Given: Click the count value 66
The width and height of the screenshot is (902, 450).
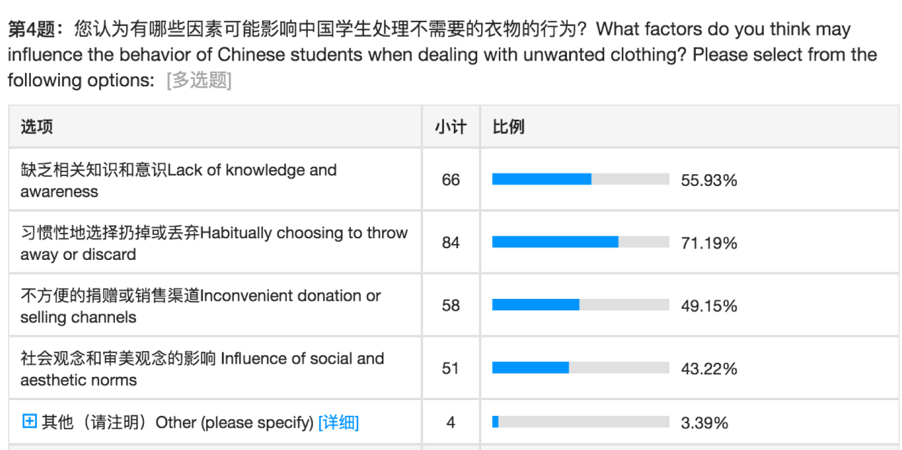Looking at the screenshot, I should 451,180.
